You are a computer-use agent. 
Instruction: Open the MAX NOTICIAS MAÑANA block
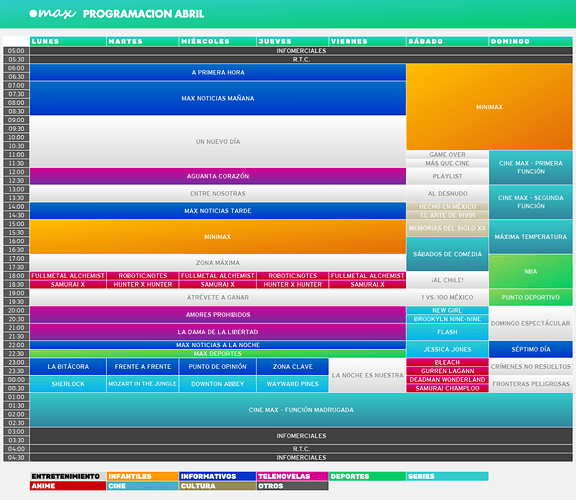click(218, 98)
